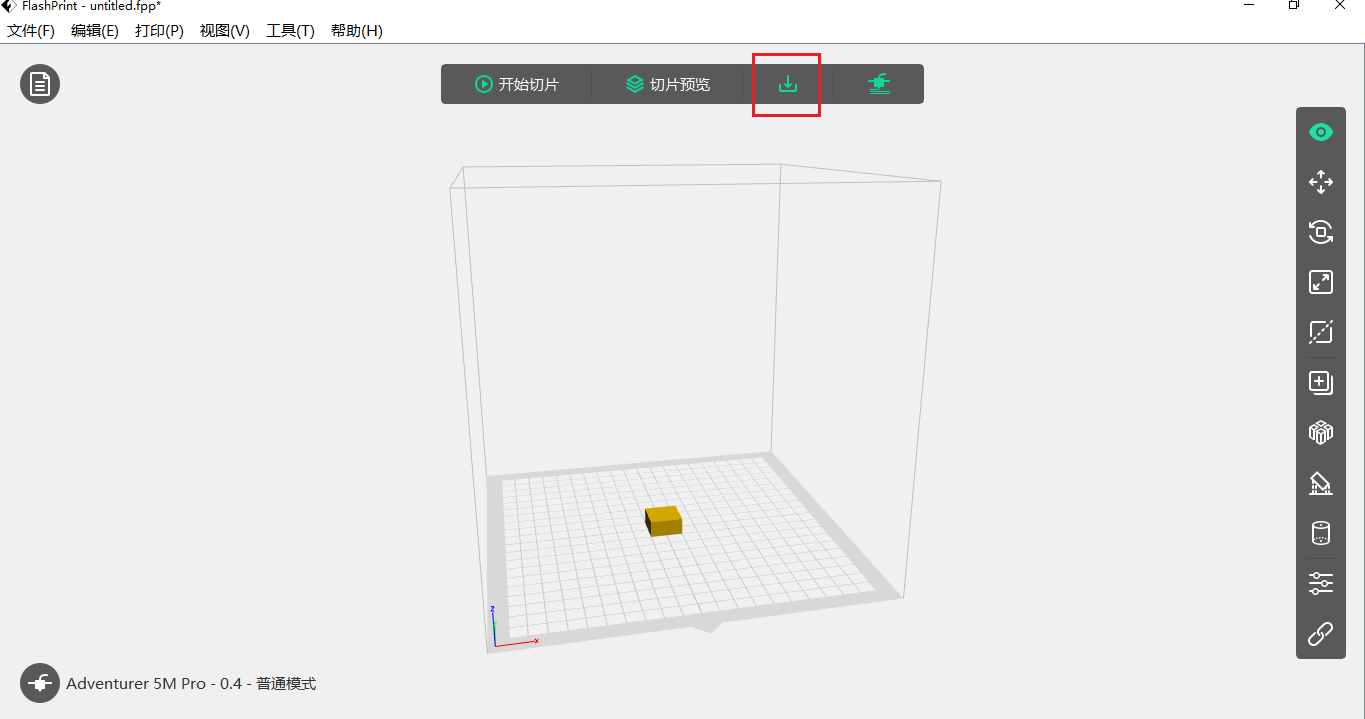Select the Rotate tool

pyautogui.click(x=1321, y=232)
